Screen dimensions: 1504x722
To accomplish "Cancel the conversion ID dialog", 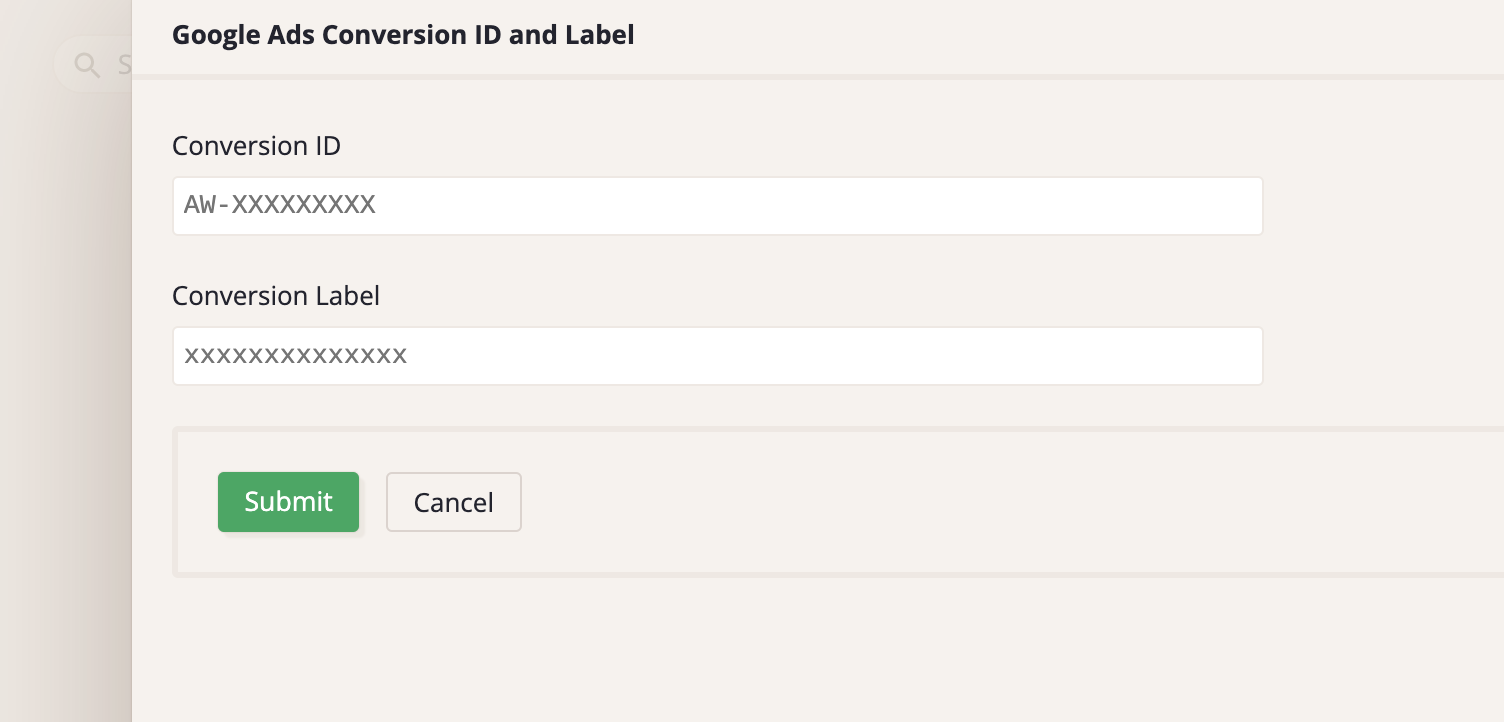I will 453,502.
